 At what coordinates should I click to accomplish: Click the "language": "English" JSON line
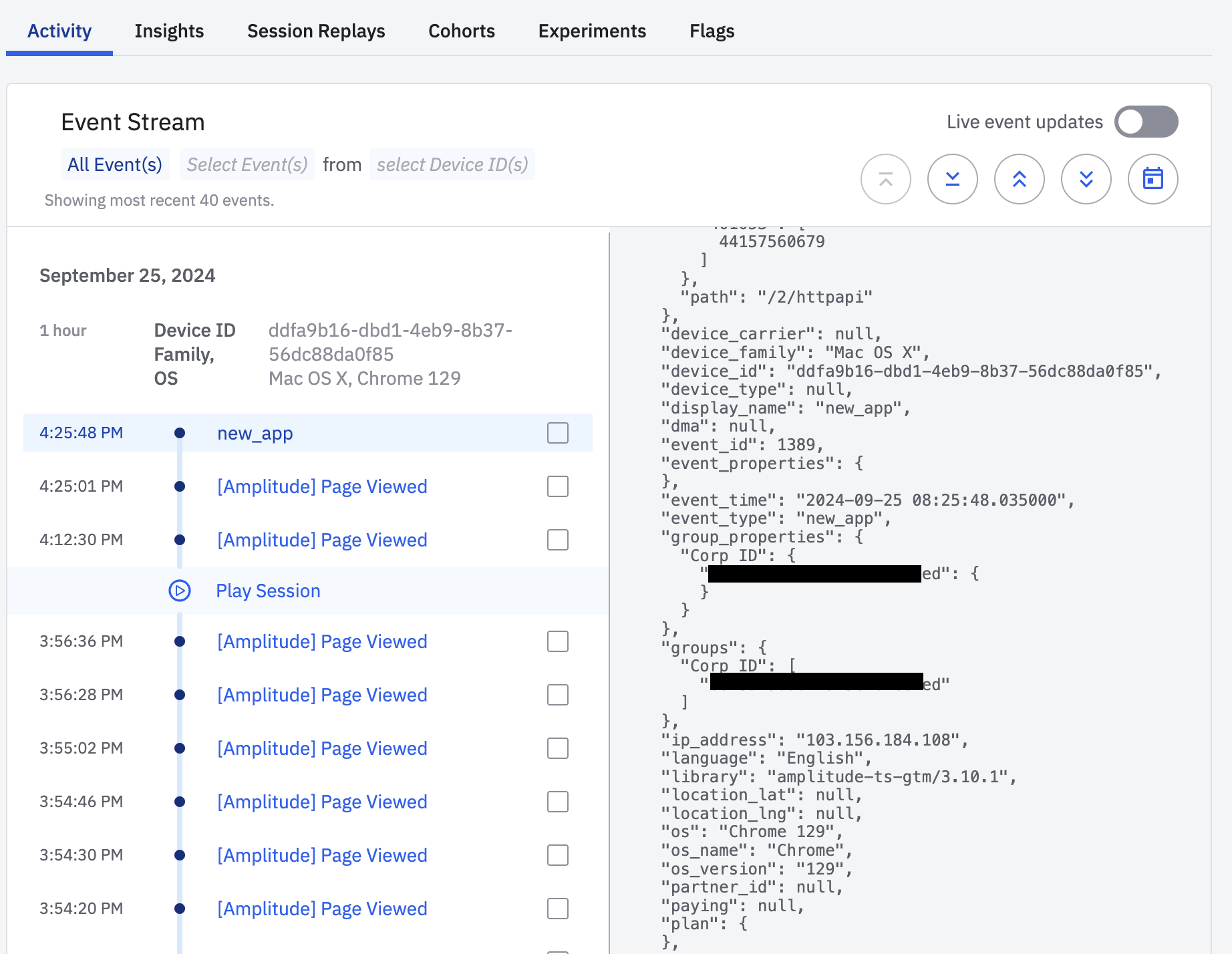click(x=766, y=758)
